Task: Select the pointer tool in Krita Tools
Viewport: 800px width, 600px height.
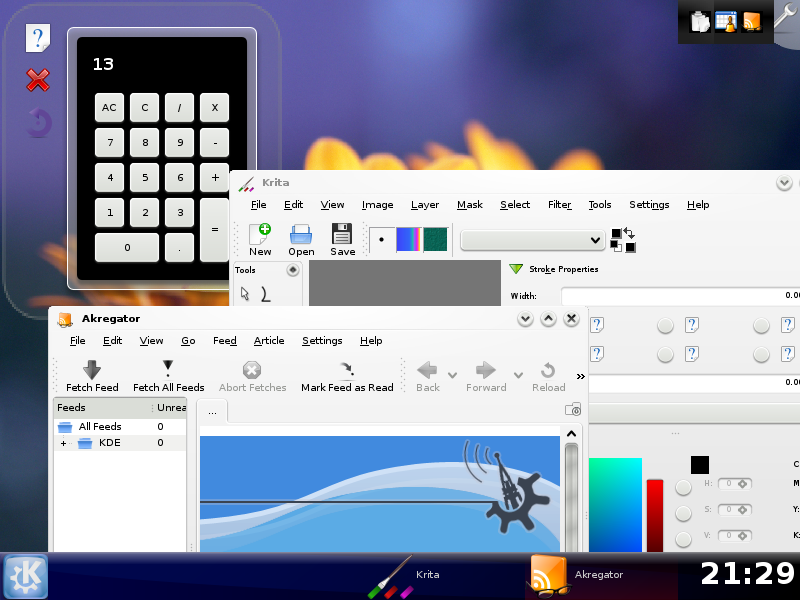Action: point(245,294)
